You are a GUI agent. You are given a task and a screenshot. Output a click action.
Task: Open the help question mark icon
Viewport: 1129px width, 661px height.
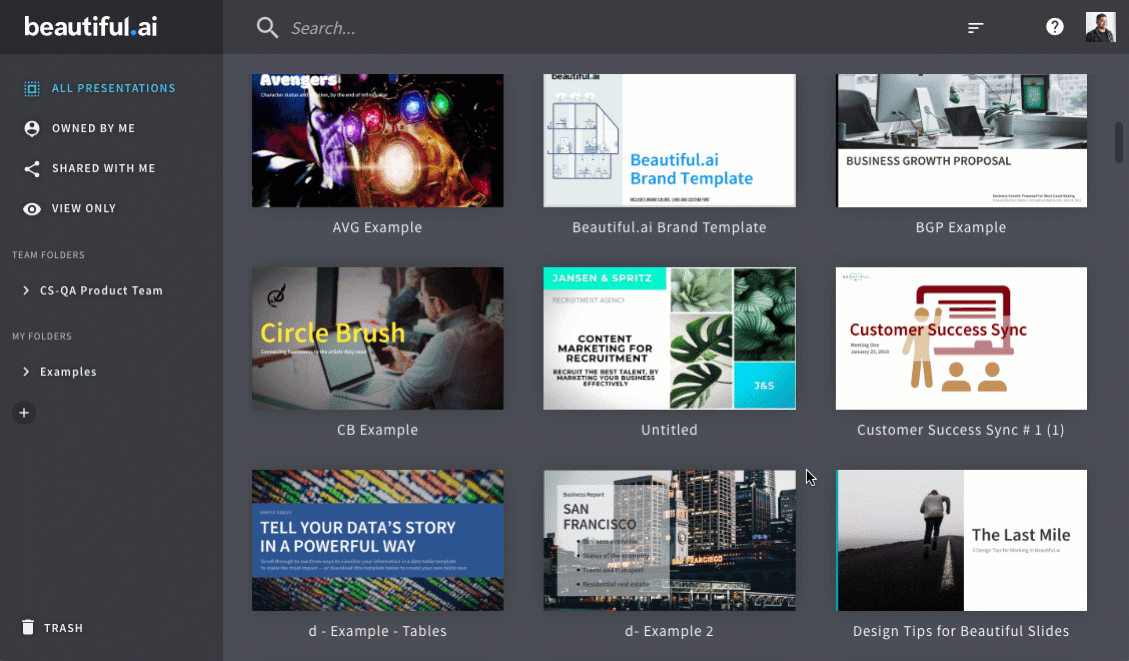point(1054,27)
